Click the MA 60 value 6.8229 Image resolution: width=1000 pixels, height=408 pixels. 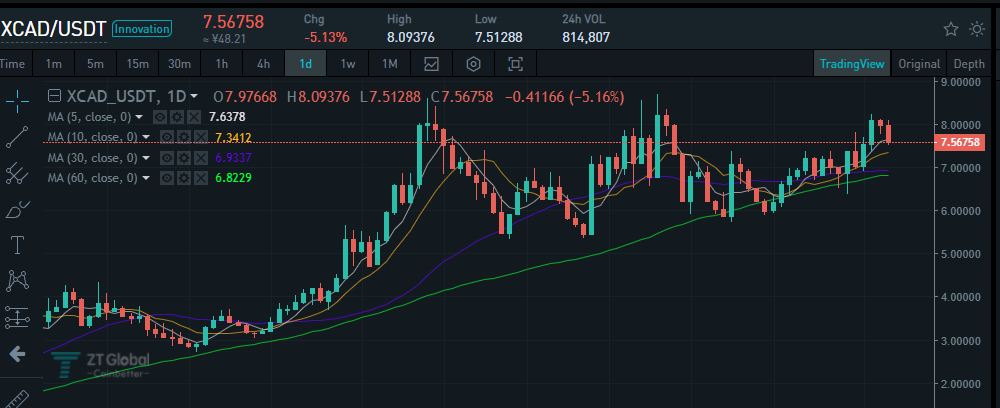click(x=233, y=178)
